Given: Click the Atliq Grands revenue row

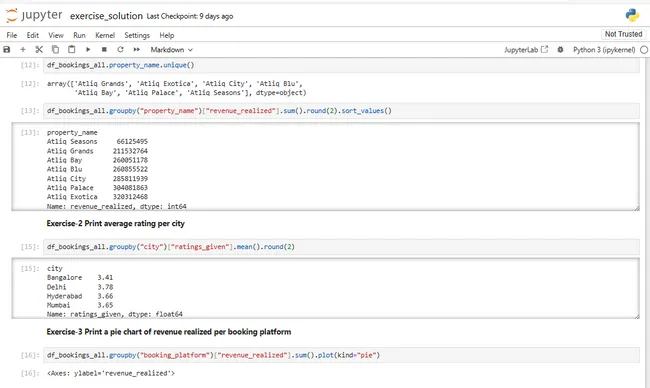Looking at the screenshot, I should pos(97,151).
